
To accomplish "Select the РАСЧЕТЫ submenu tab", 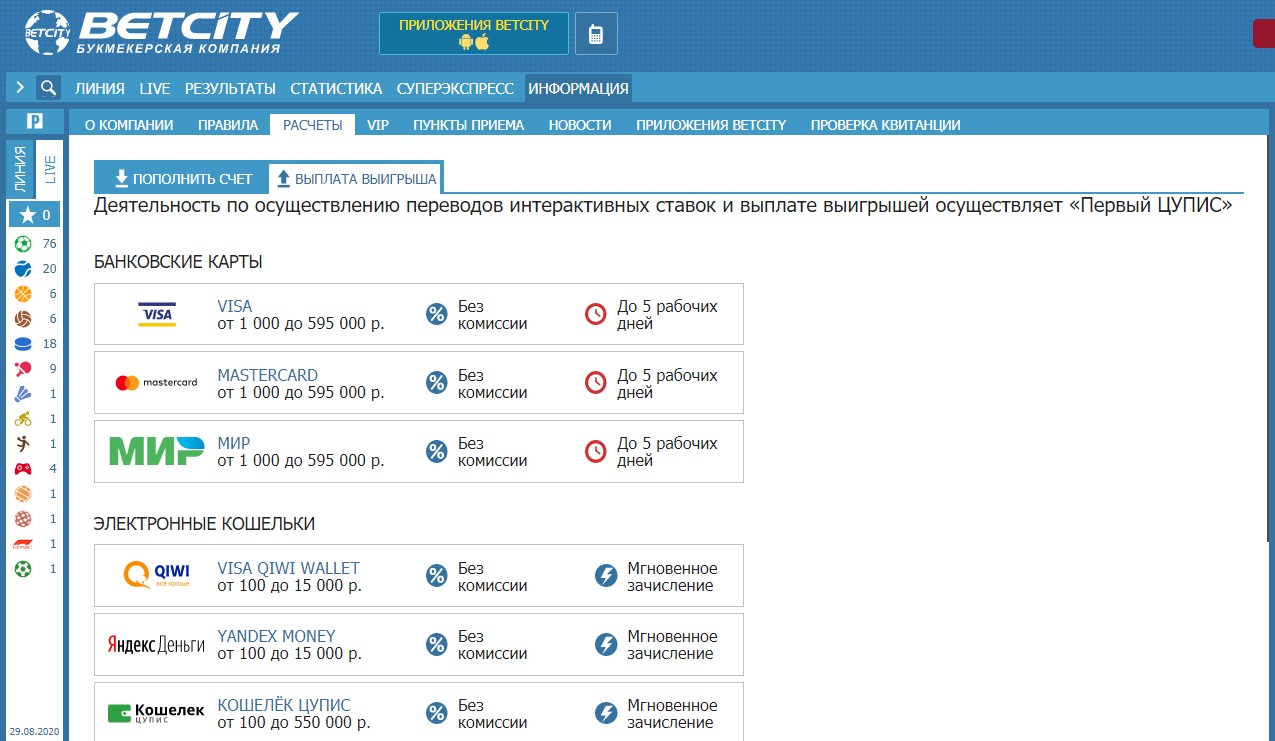I will pyautogui.click(x=312, y=125).
